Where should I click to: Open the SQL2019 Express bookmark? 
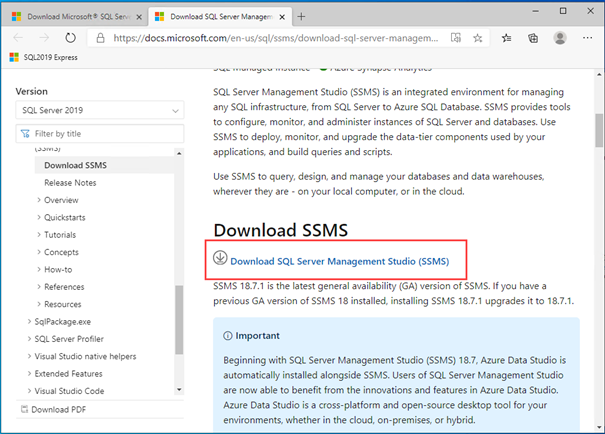pos(44,57)
